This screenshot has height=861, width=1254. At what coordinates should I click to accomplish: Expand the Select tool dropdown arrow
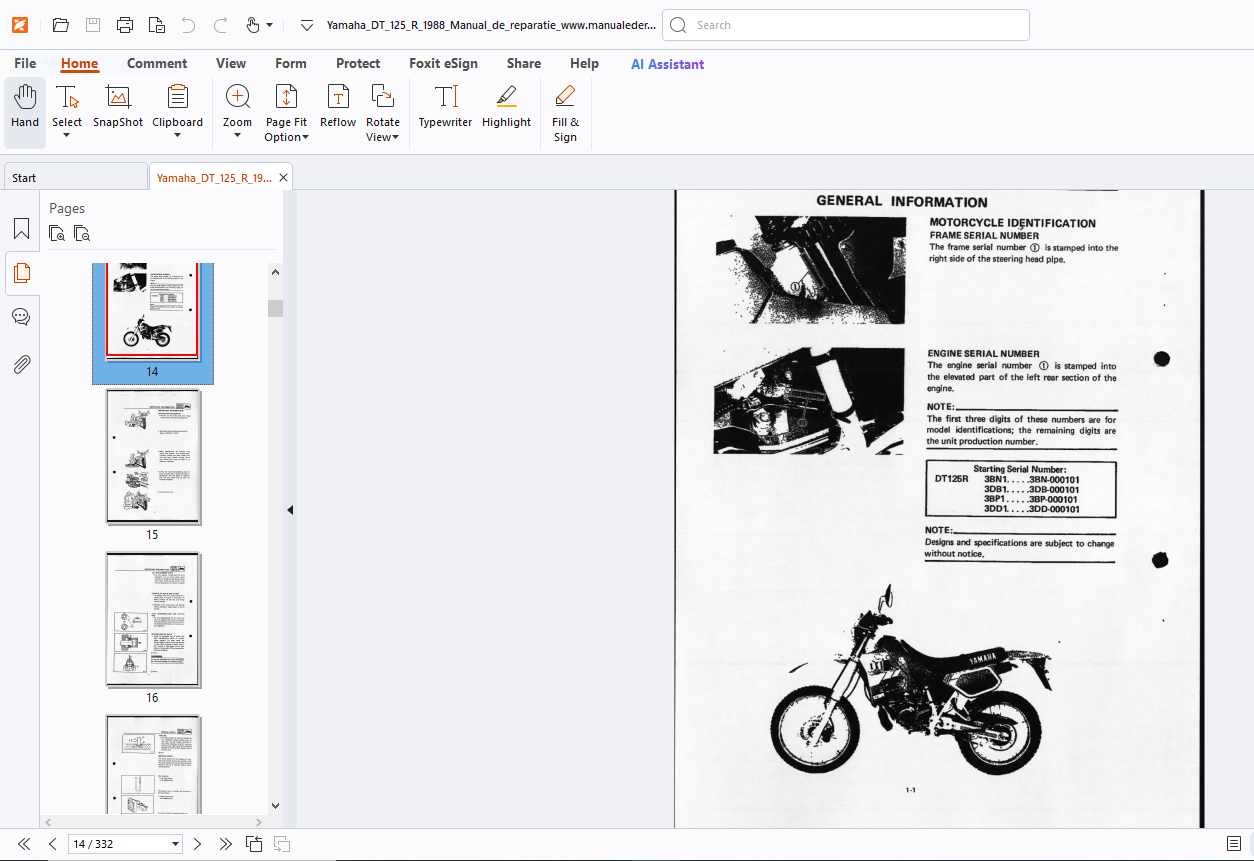(67, 136)
